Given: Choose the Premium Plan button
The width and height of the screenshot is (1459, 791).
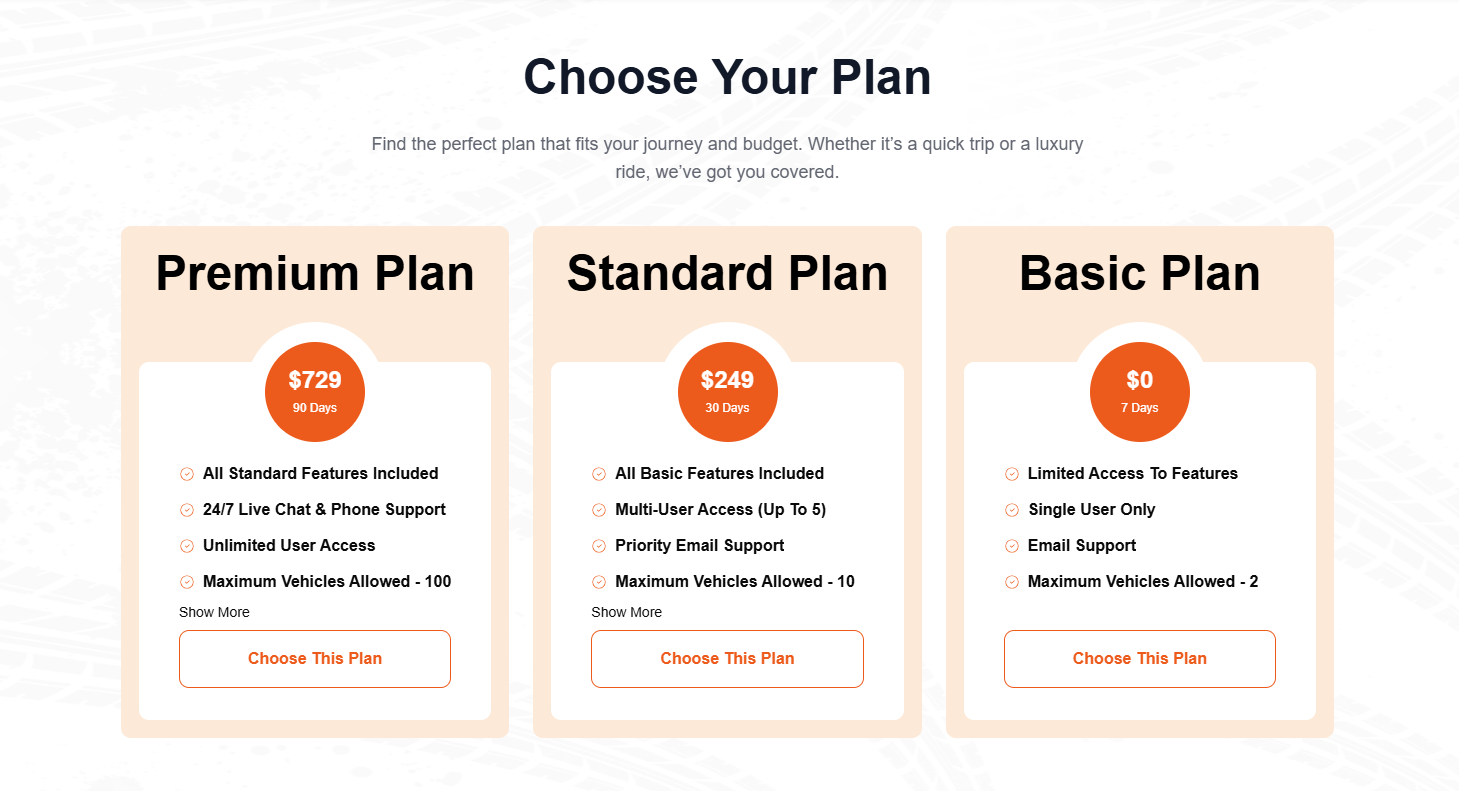Looking at the screenshot, I should tap(315, 659).
